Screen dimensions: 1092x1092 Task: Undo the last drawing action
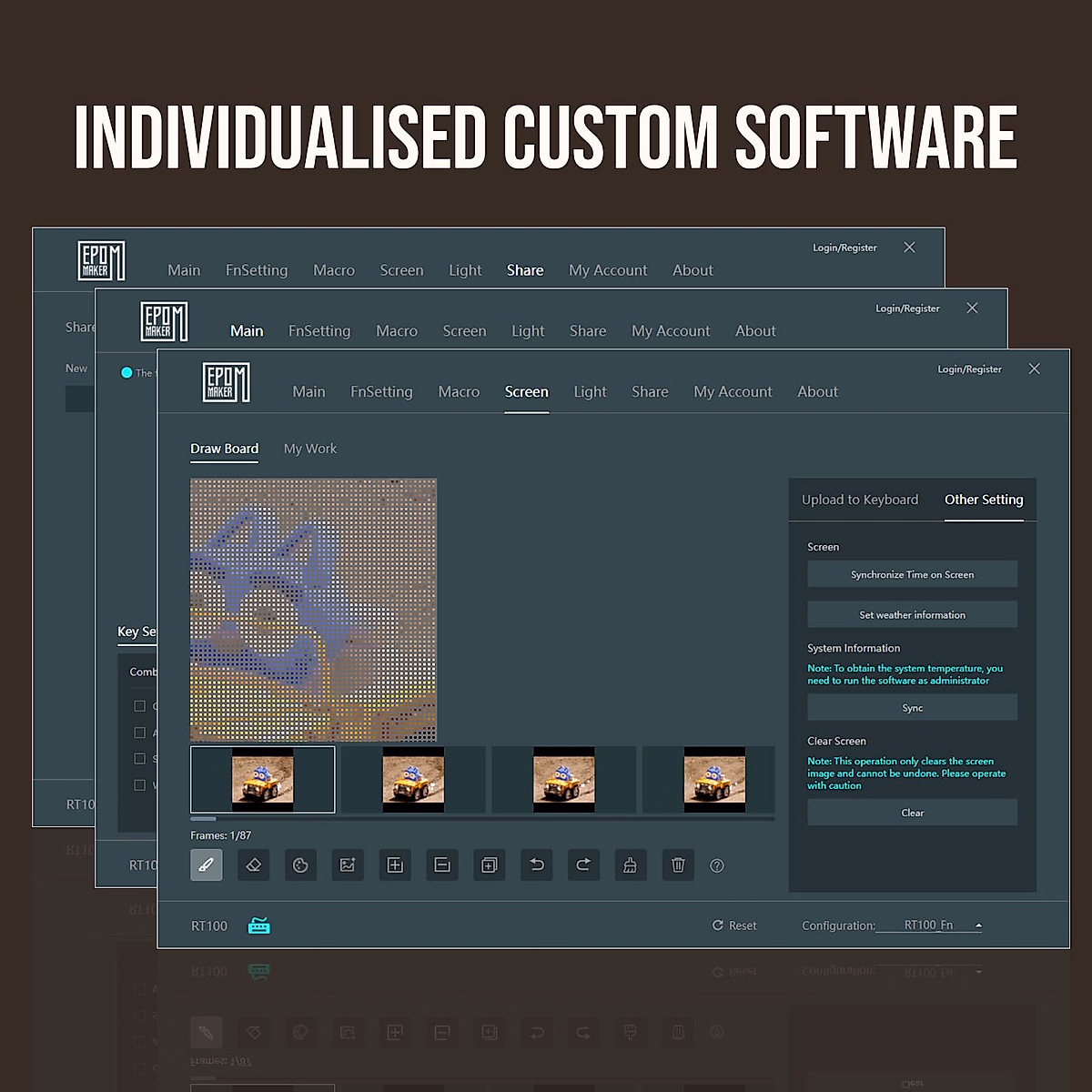click(537, 864)
